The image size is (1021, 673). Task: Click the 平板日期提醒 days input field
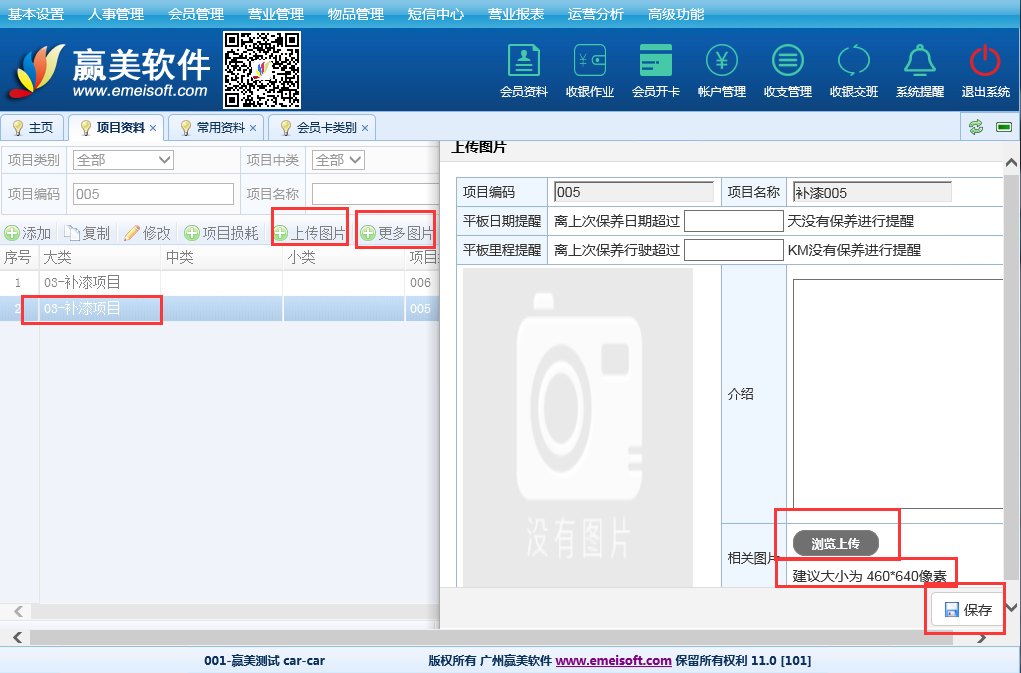733,221
